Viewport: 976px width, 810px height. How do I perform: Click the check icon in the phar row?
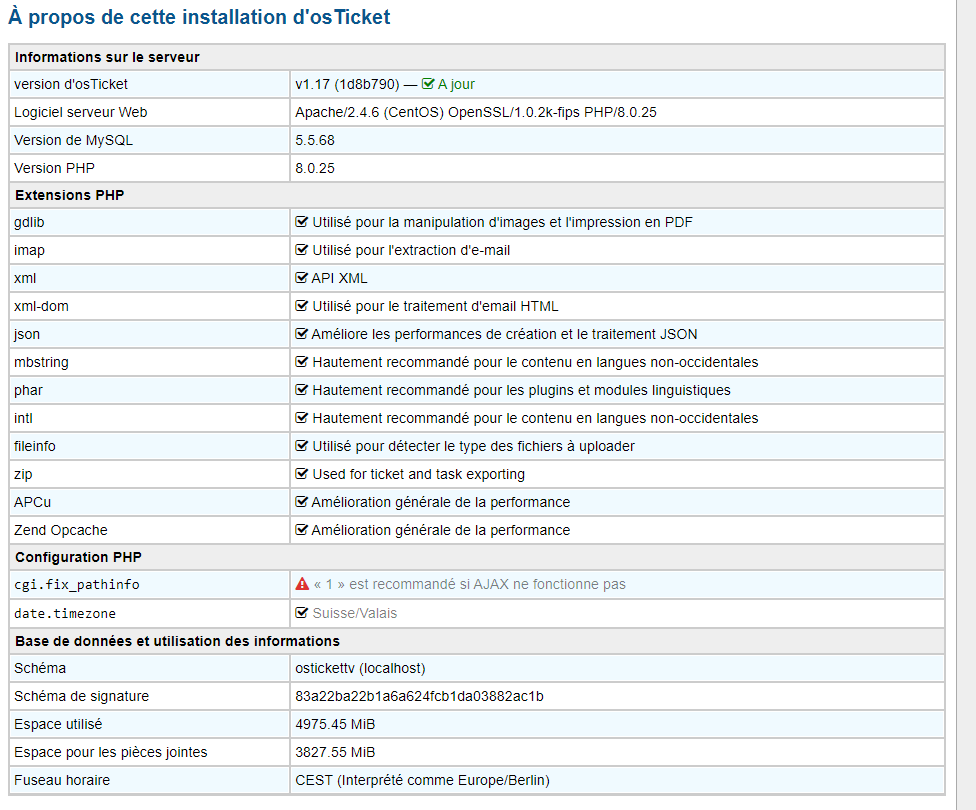coord(301,390)
